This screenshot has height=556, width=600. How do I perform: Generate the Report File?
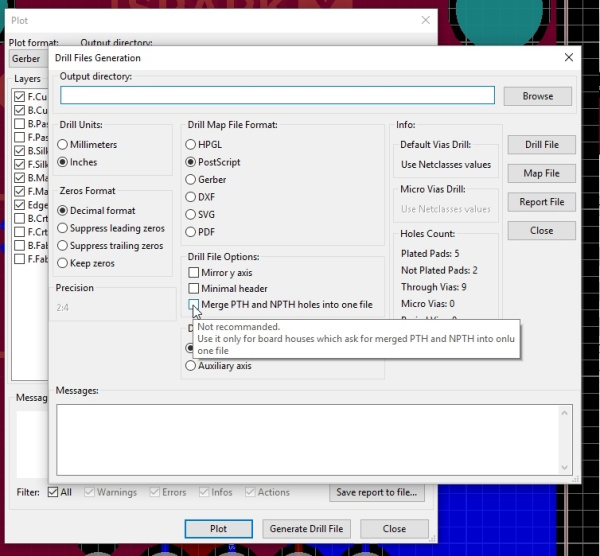tap(541, 202)
